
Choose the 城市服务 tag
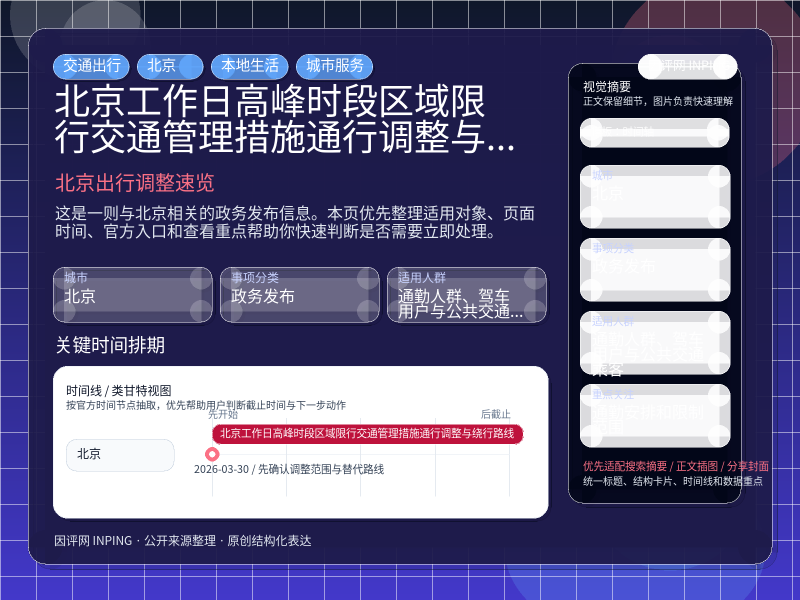(x=335, y=66)
